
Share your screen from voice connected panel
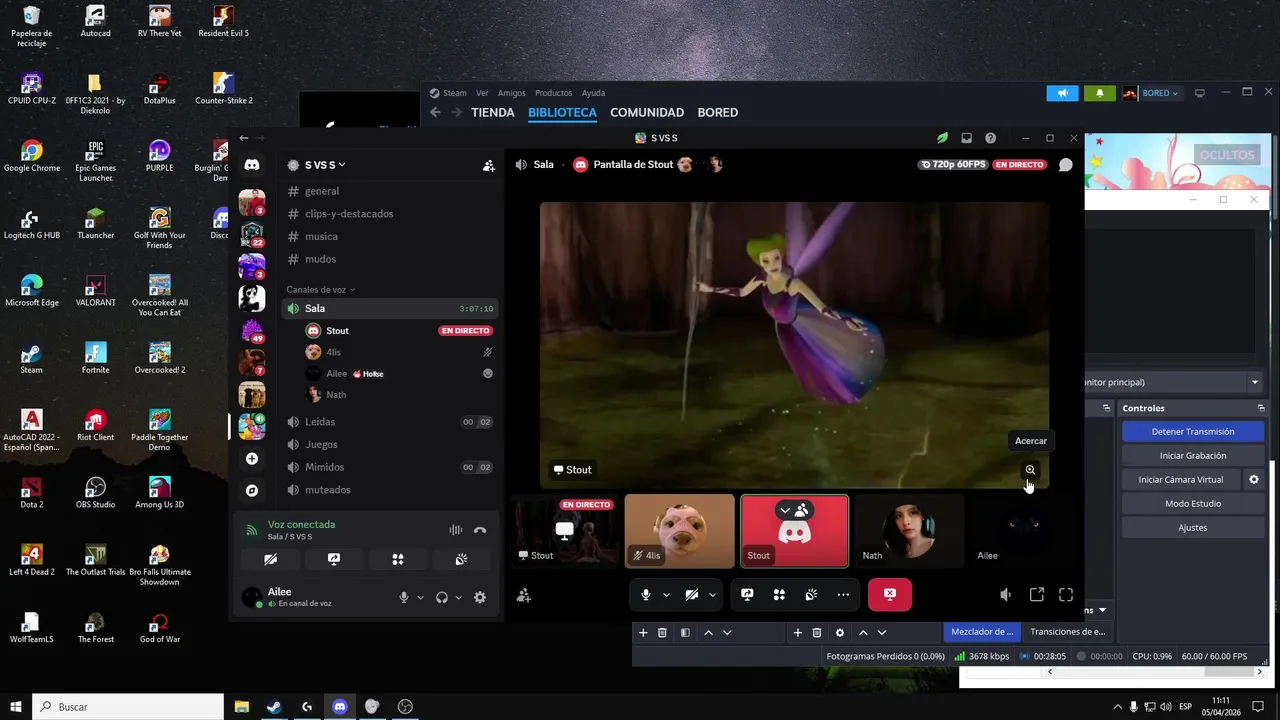click(334, 559)
